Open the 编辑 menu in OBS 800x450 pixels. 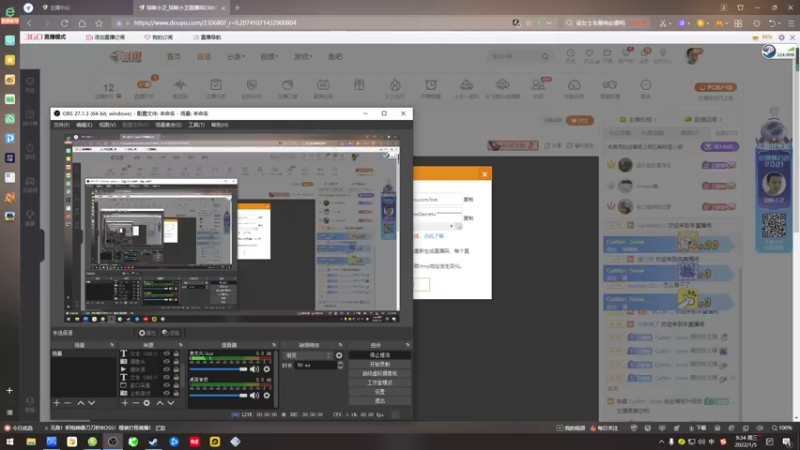[84, 124]
